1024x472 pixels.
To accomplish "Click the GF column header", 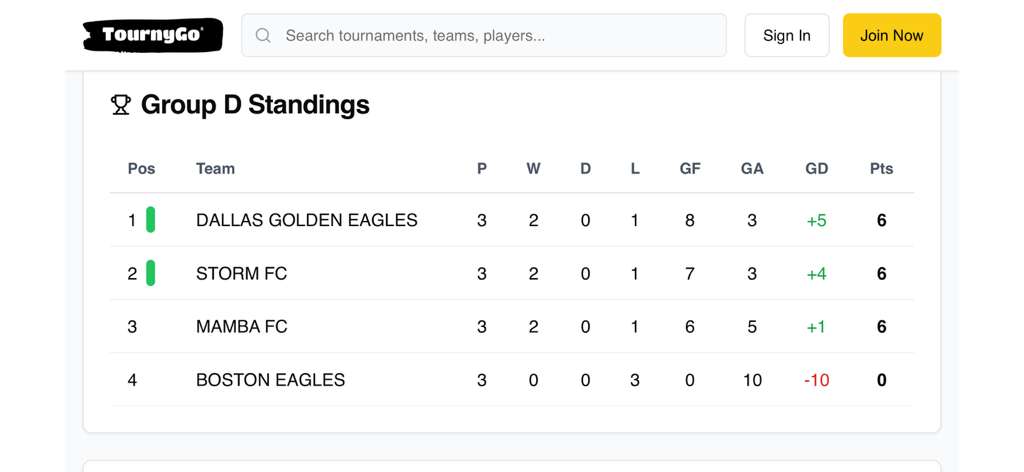I will point(690,168).
